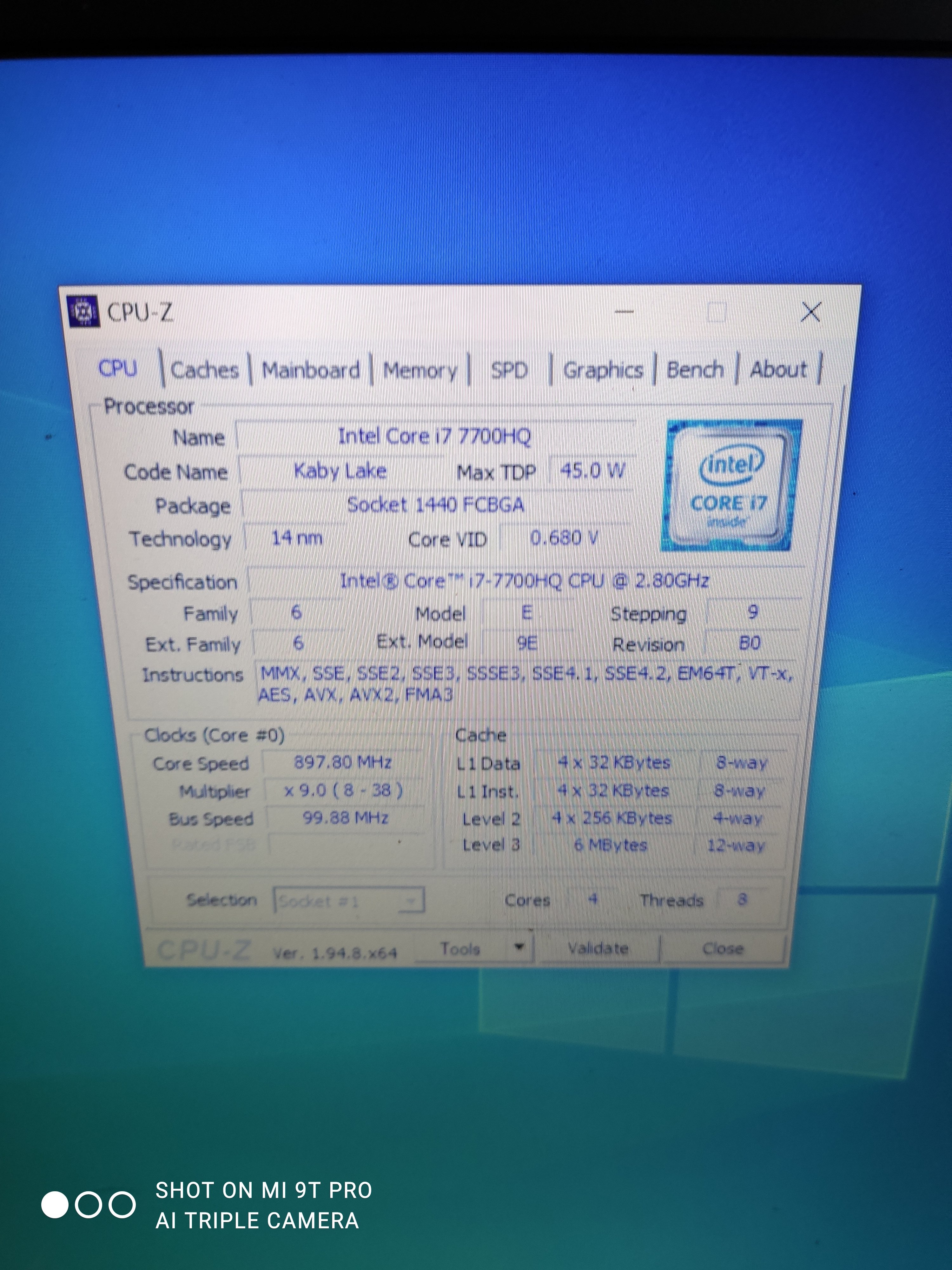Viewport: 952px width, 1270px height.
Task: Click the Specification text field
Action: (x=525, y=580)
